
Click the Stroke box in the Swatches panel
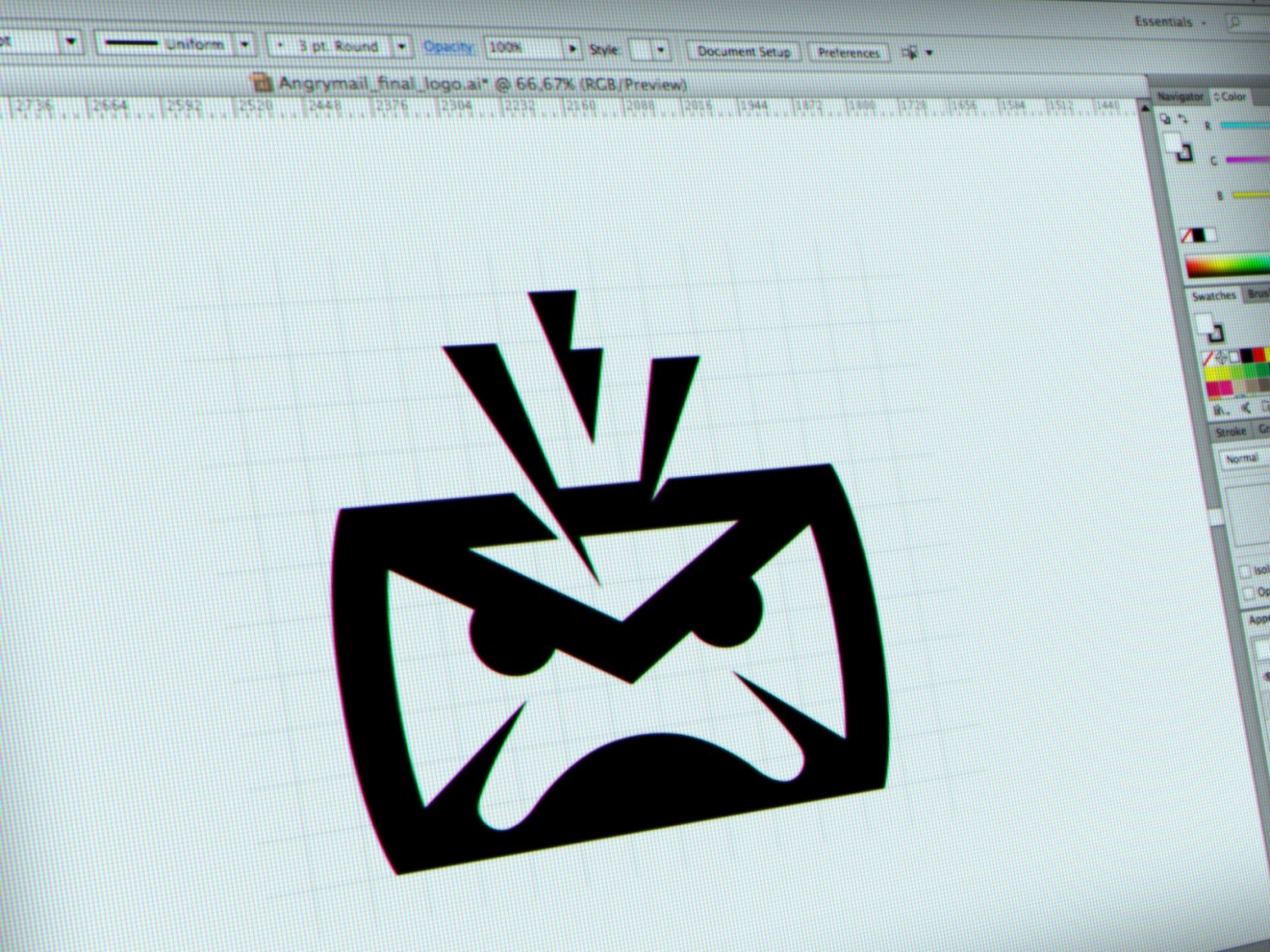pos(1216,333)
